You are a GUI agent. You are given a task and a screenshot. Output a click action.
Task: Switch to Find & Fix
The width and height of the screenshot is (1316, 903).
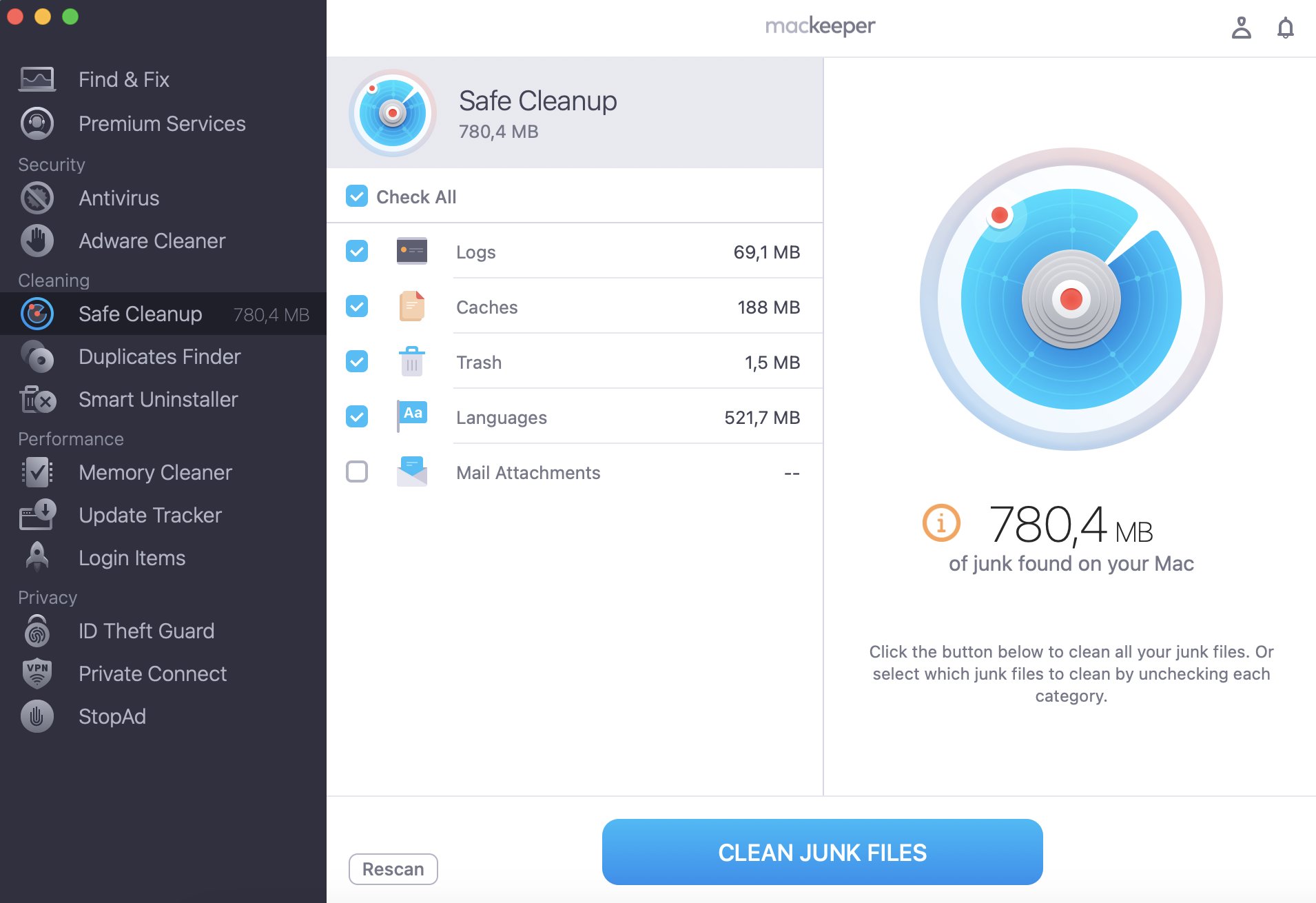pos(123,79)
